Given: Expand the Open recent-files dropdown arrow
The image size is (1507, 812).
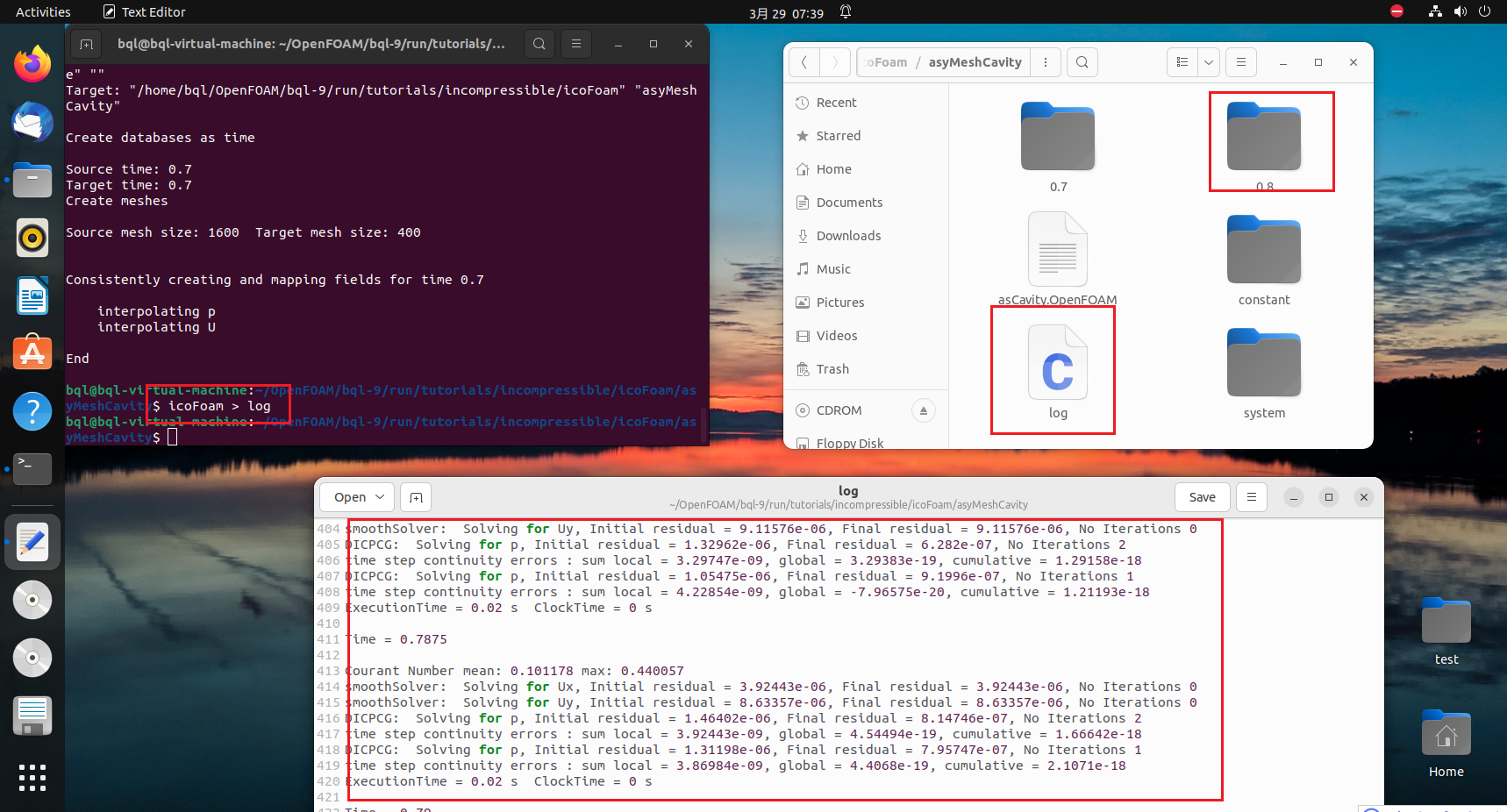Looking at the screenshot, I should [381, 497].
